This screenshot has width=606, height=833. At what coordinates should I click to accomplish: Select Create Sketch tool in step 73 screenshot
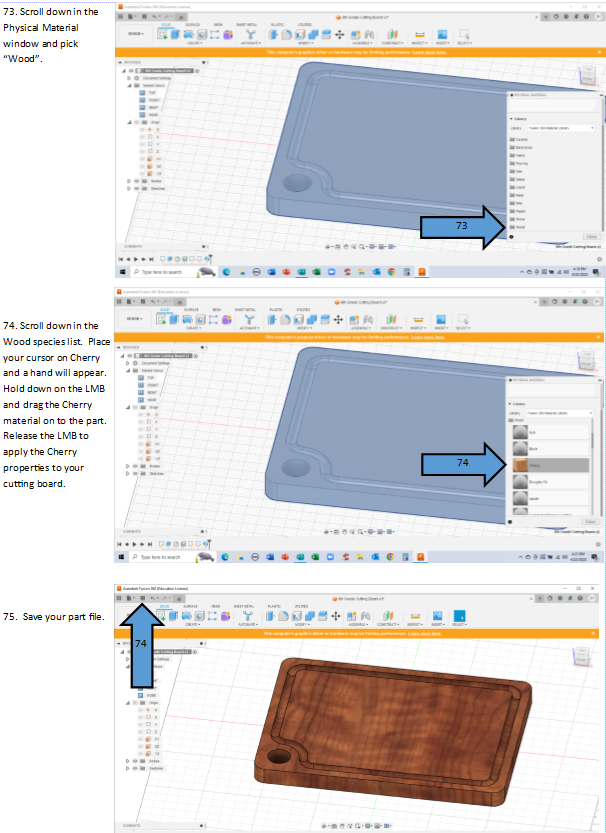coord(163,35)
